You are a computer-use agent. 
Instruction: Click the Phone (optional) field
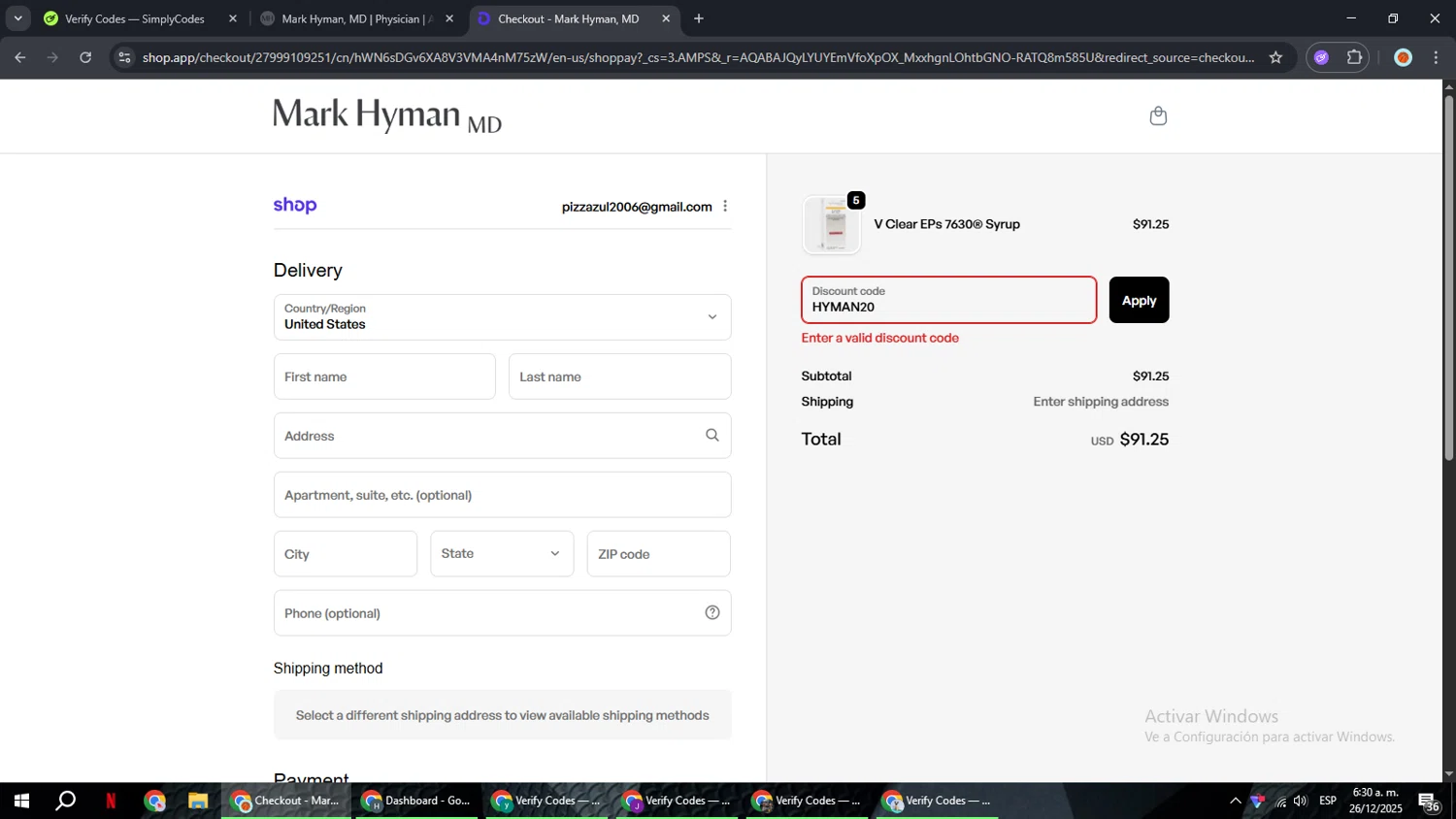click(502, 613)
